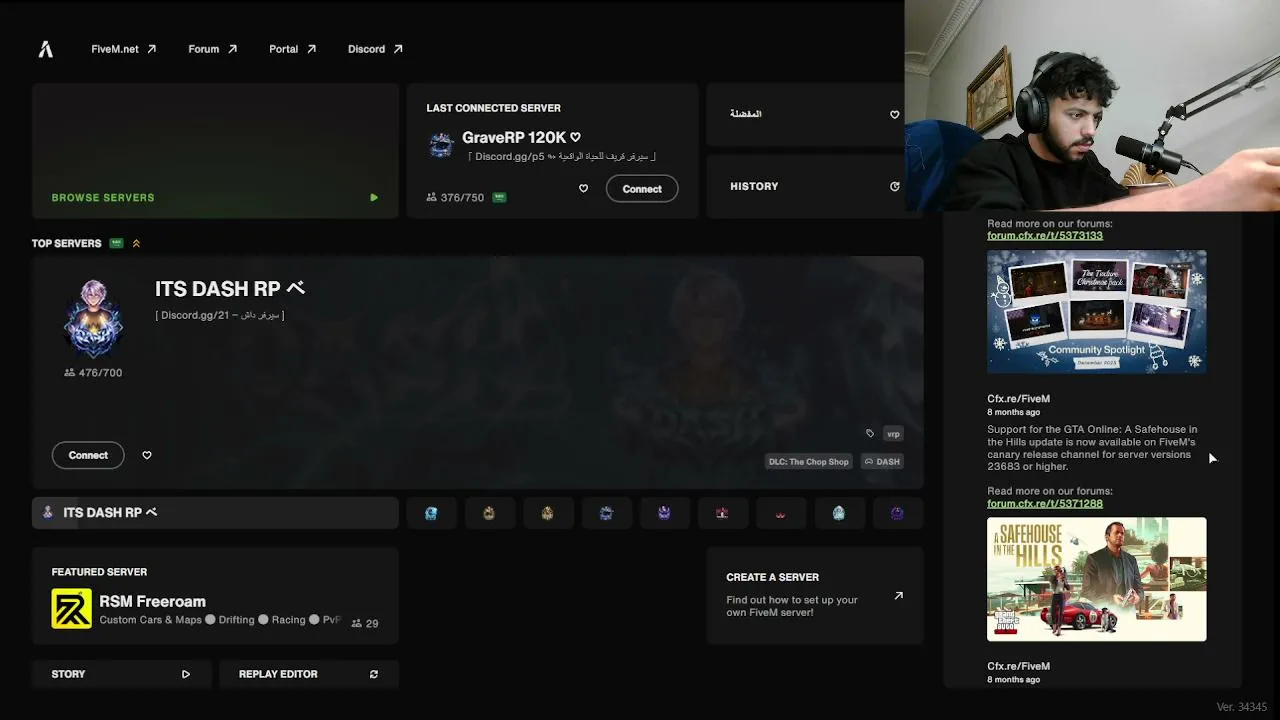
Task: Click the Cfx.re/FiveM author below Safehouse image
Action: coord(1019,666)
